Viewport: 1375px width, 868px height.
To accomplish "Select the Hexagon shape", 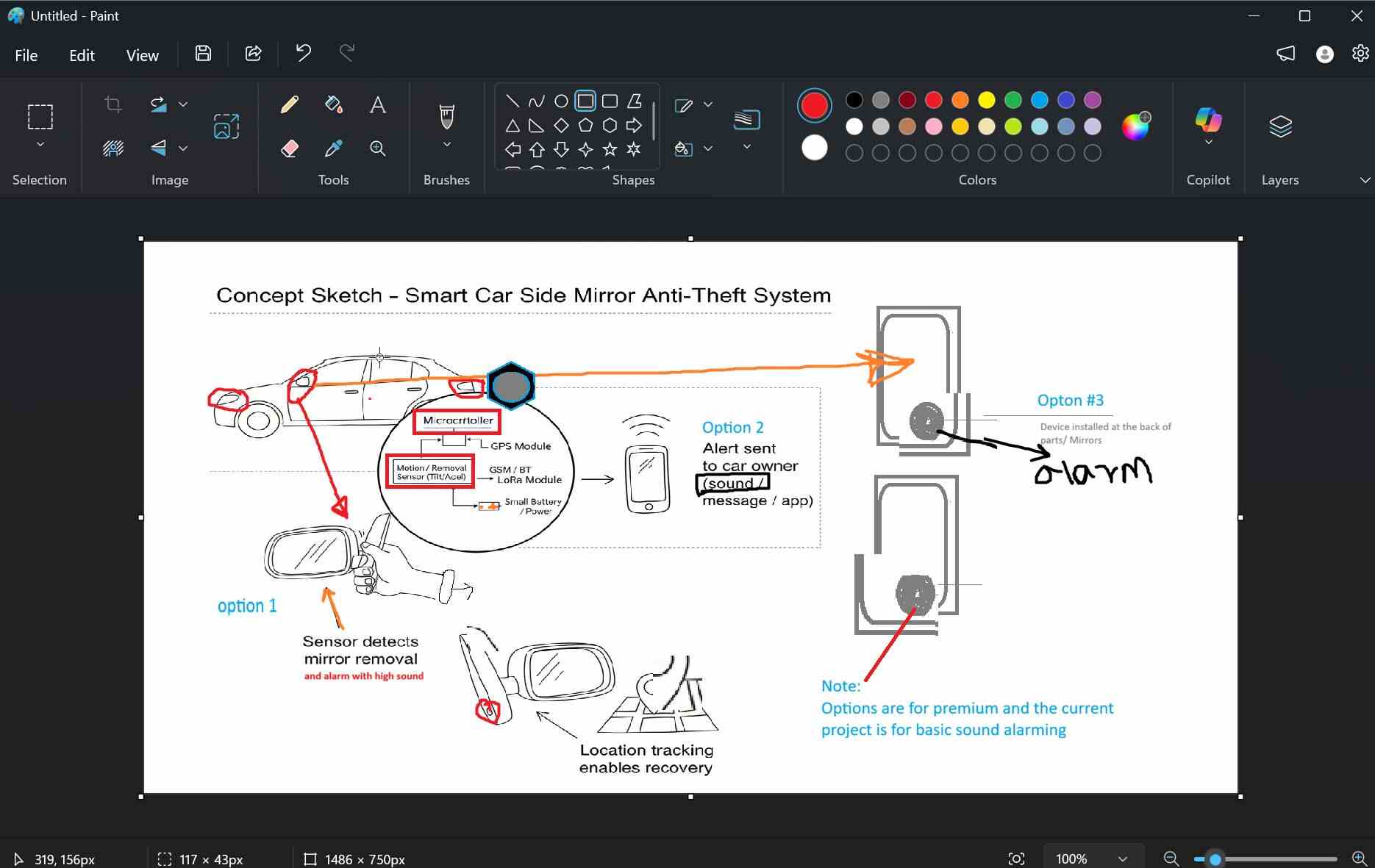I will (x=610, y=125).
